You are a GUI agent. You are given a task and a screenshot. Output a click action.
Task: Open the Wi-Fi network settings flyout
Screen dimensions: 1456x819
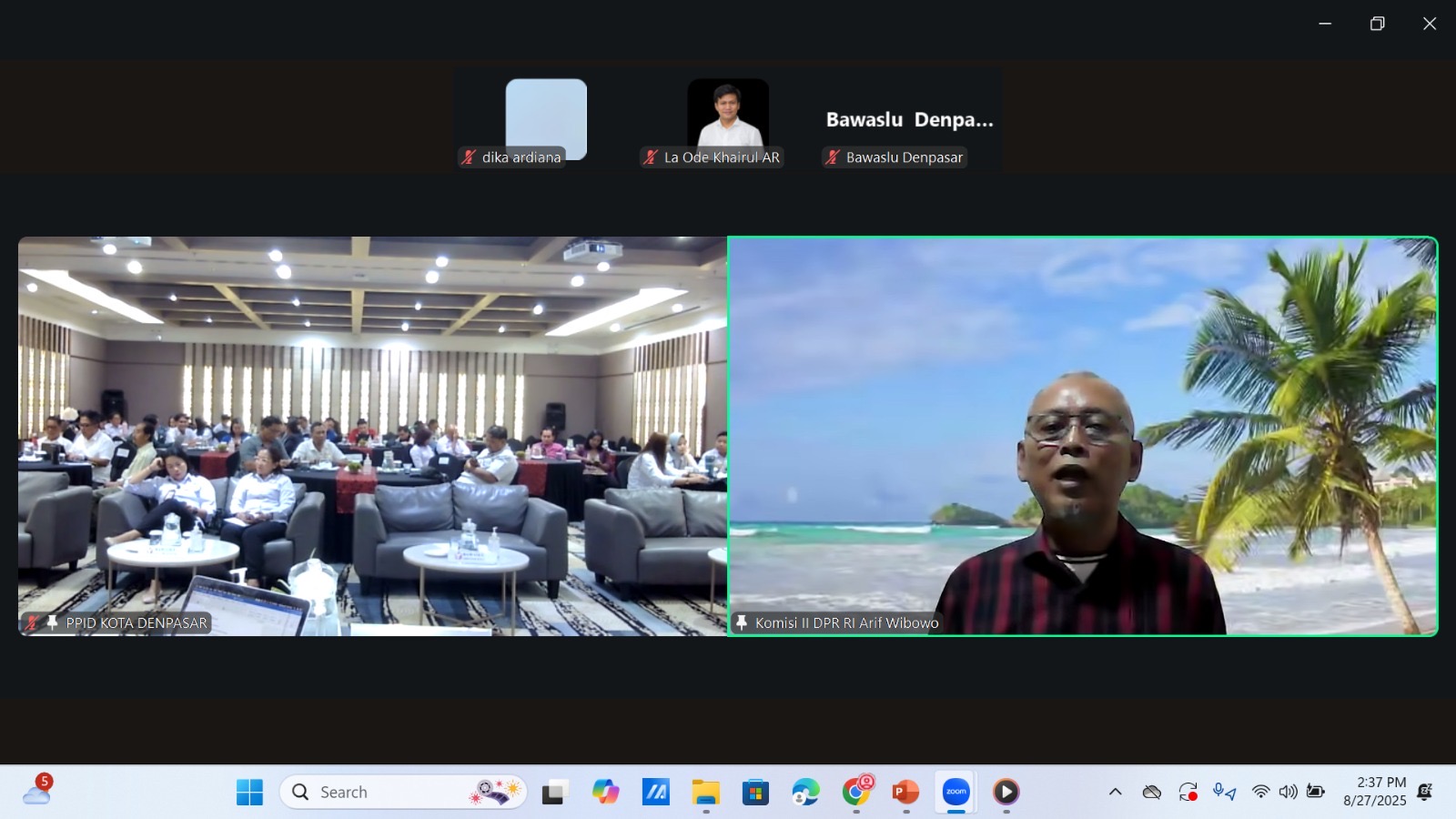pyautogui.click(x=1260, y=792)
